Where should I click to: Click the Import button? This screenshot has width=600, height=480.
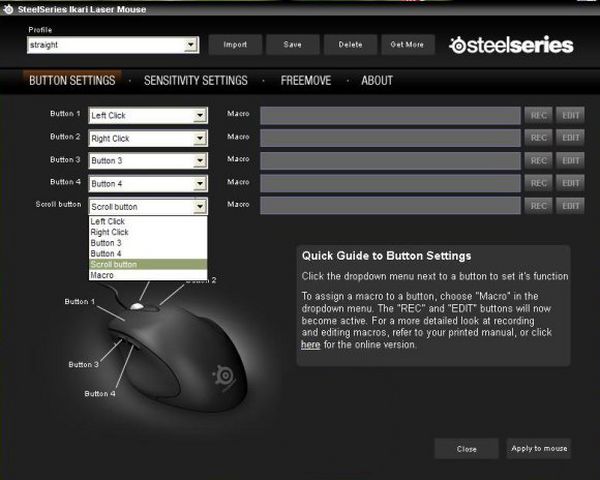coord(234,45)
